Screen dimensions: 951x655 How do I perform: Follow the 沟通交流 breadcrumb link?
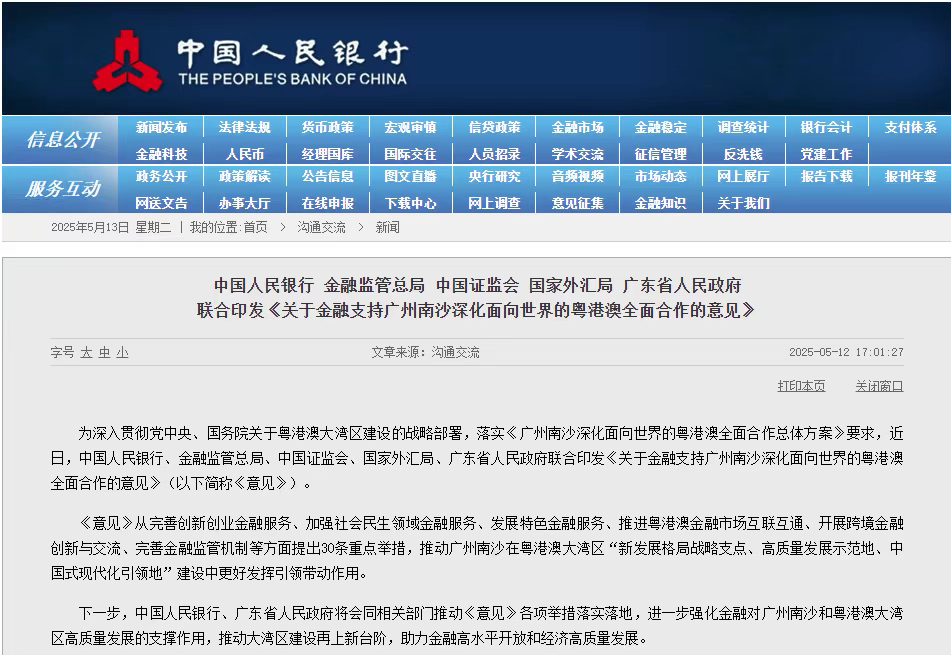point(321,227)
